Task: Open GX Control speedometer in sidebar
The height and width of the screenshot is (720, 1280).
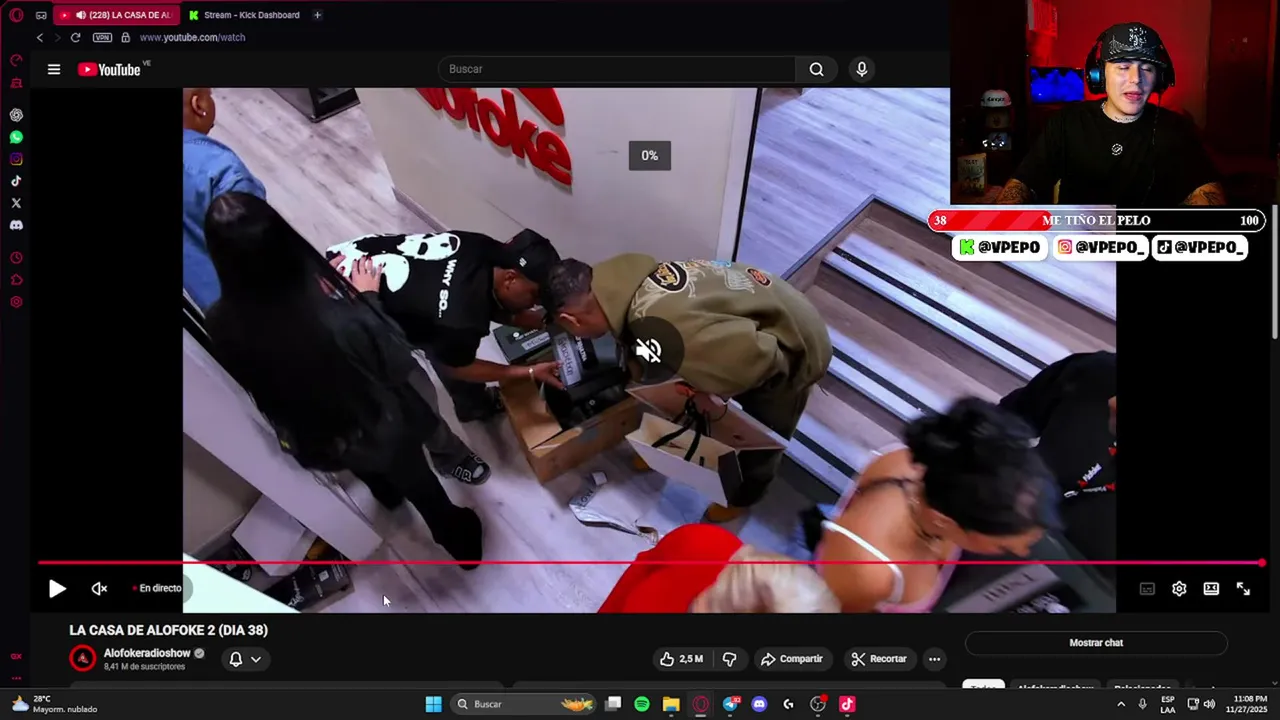Action: [x=16, y=60]
